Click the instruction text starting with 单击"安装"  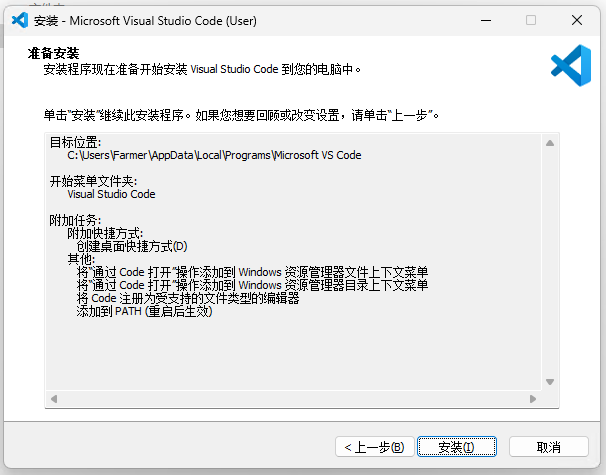tap(241, 115)
